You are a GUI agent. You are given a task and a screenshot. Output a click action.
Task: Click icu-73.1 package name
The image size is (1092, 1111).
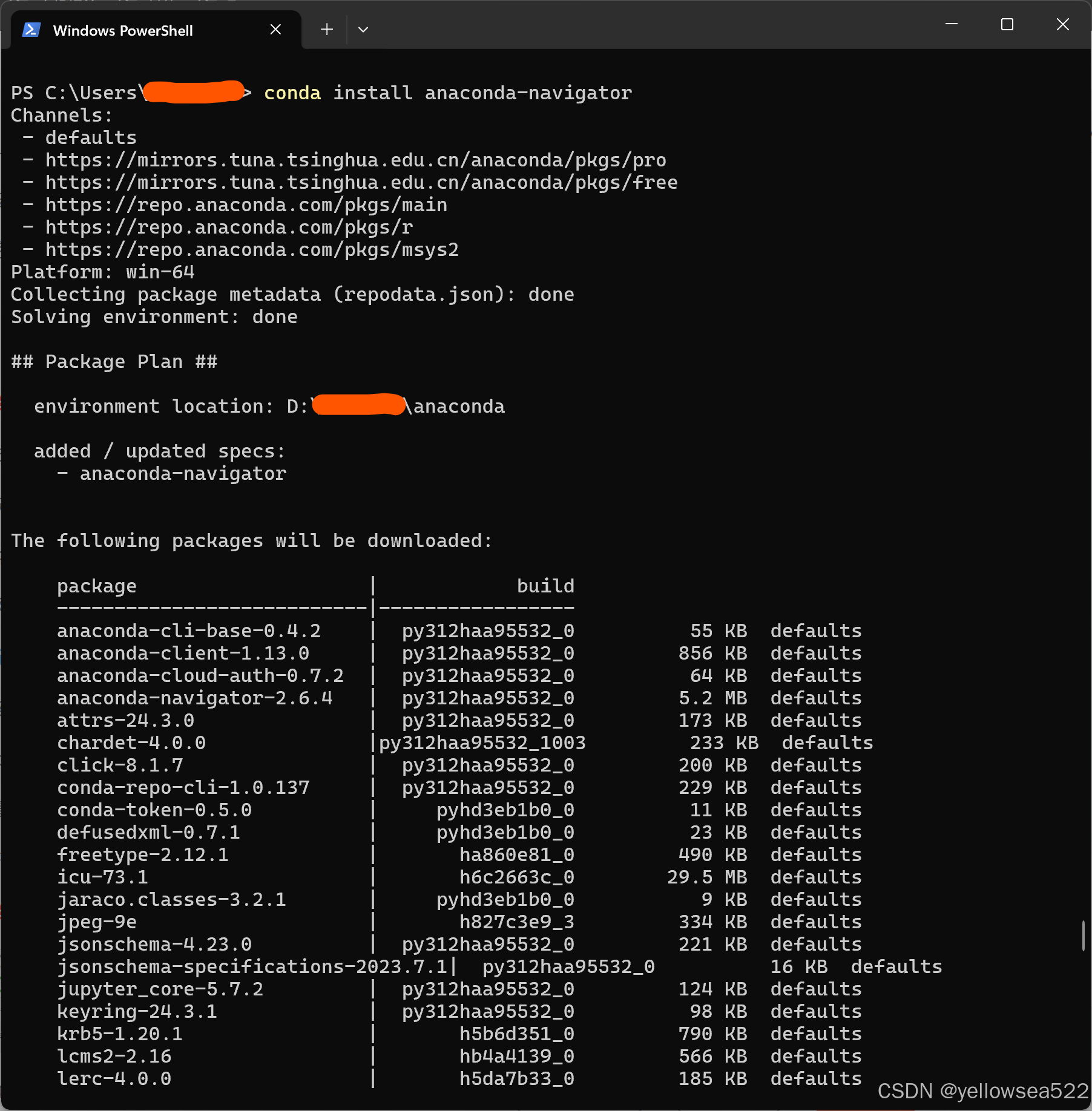click(x=102, y=877)
